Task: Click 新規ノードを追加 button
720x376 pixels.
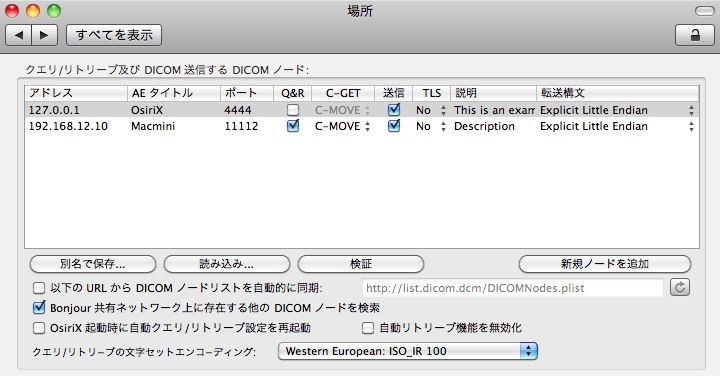Action: pos(605,264)
